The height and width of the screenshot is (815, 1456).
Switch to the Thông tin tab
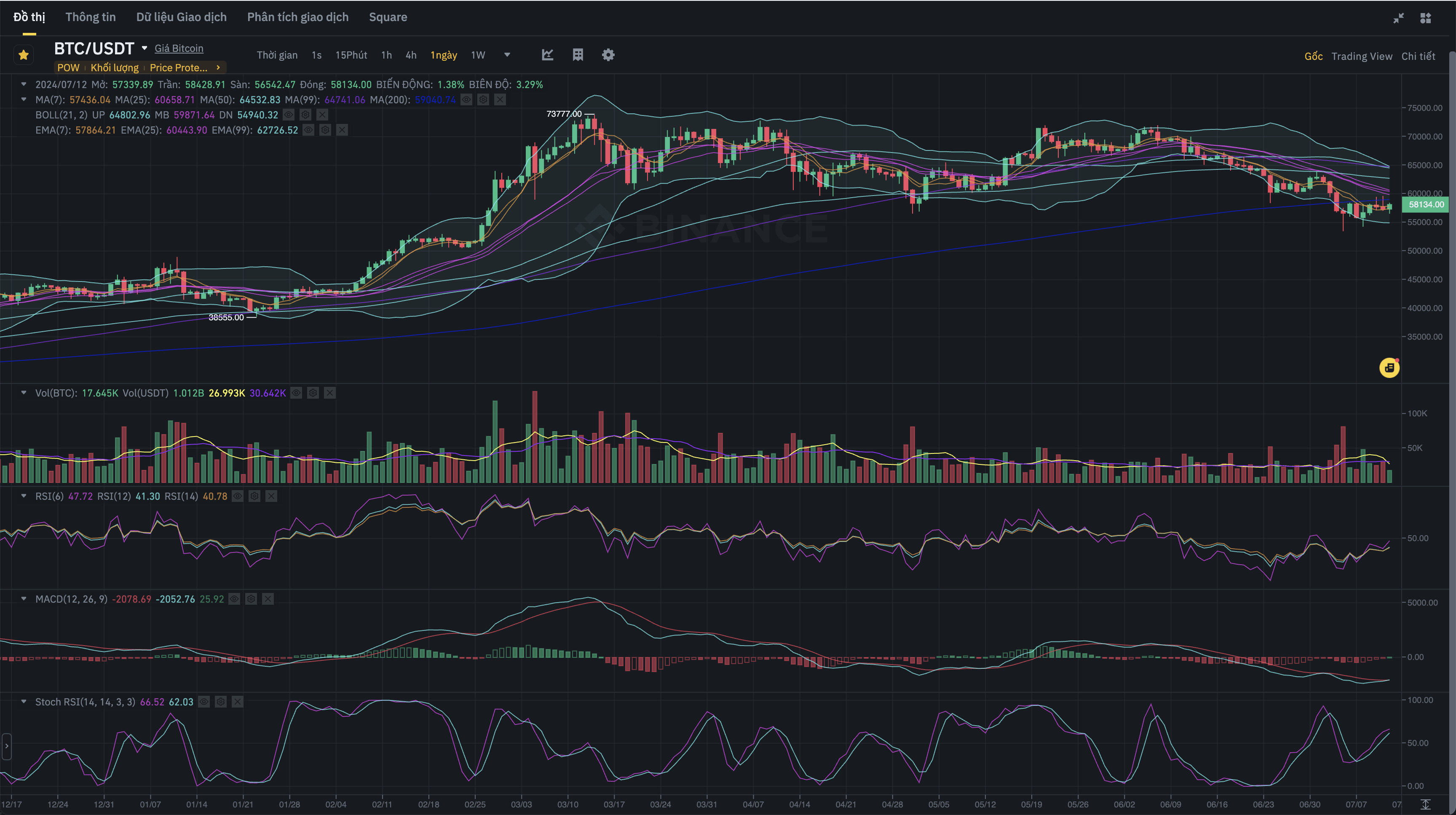pyautogui.click(x=91, y=17)
